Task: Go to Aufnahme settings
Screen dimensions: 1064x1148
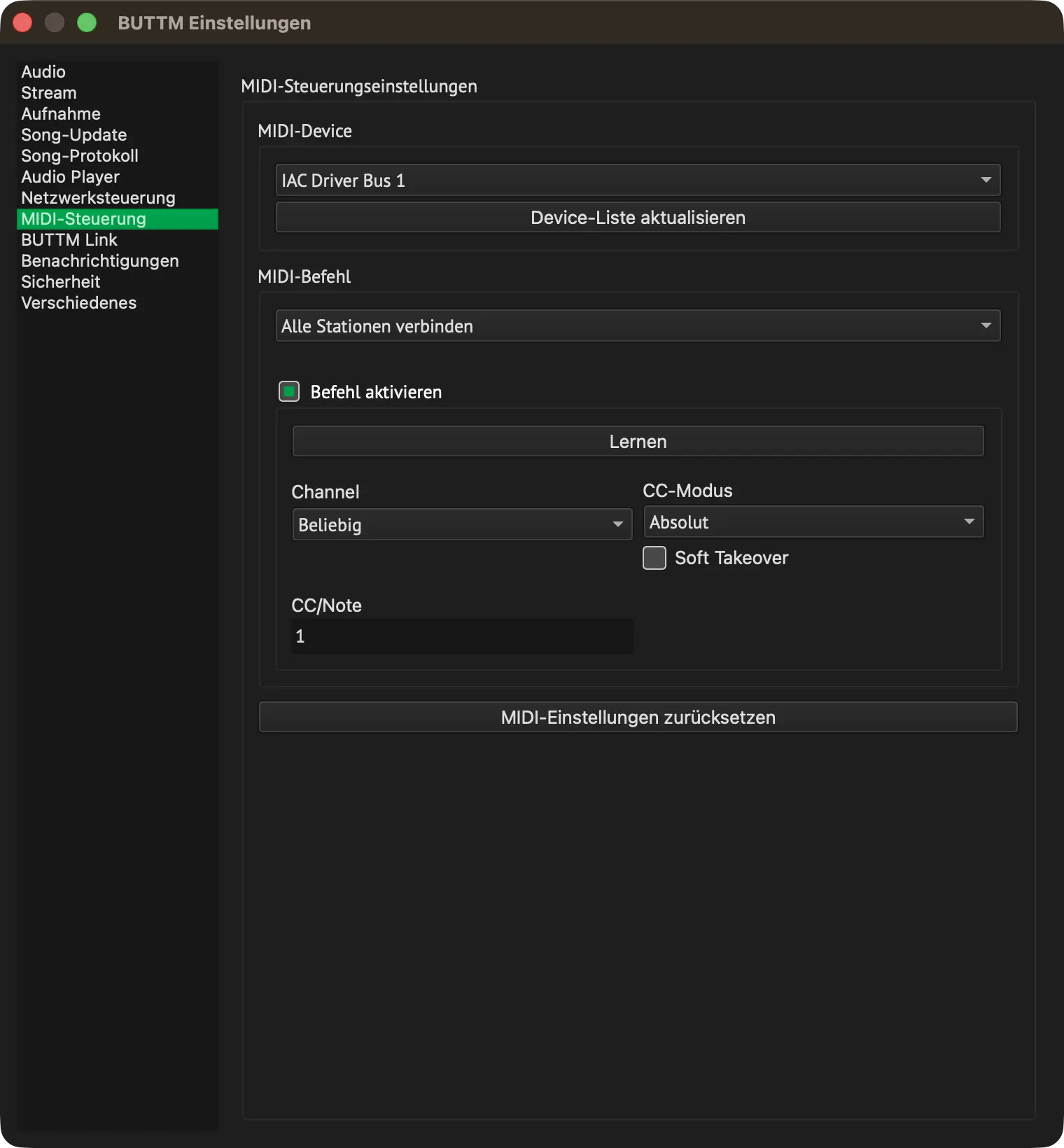Action: point(117,114)
